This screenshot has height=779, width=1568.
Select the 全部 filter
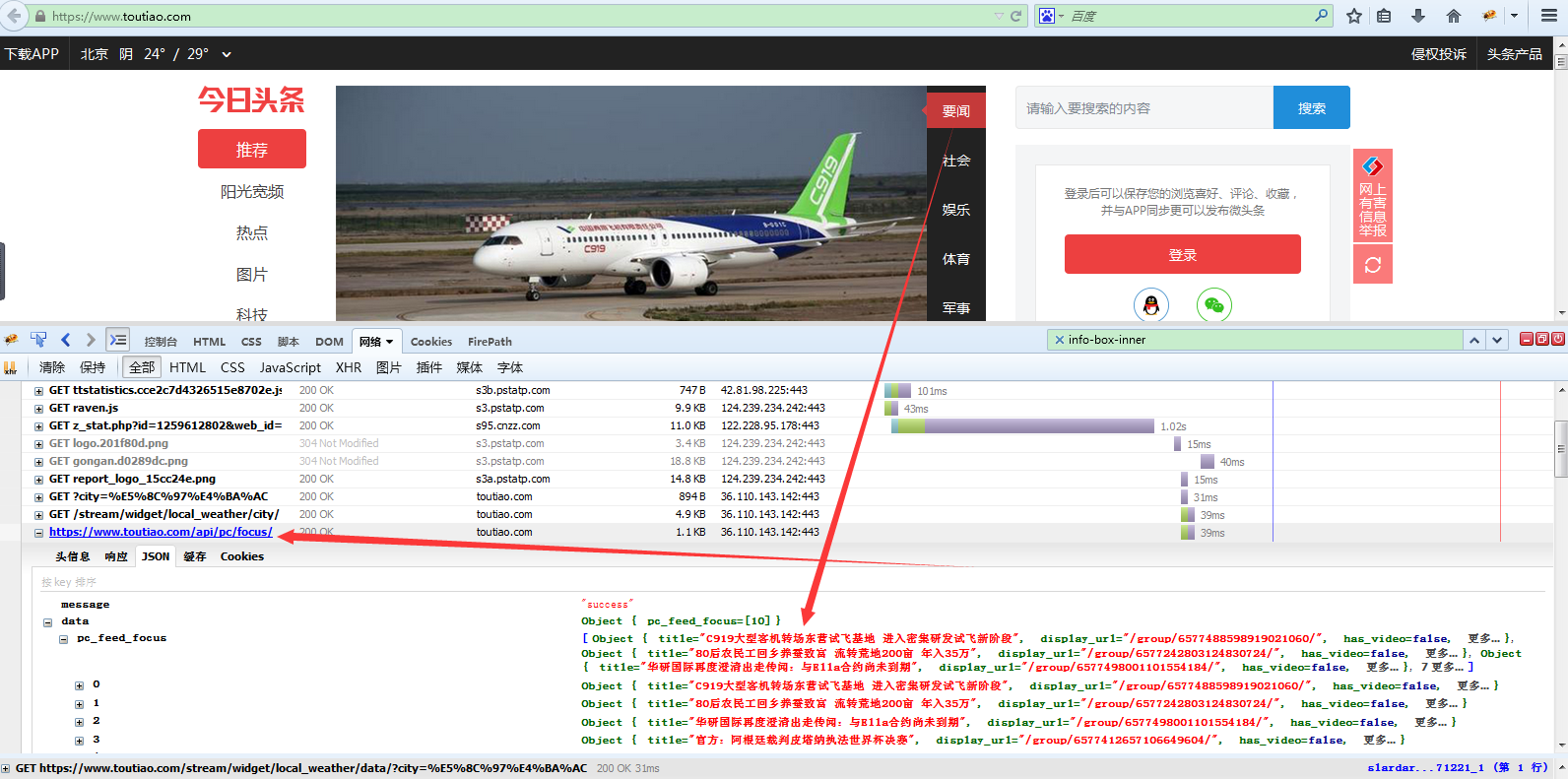pyautogui.click(x=142, y=367)
